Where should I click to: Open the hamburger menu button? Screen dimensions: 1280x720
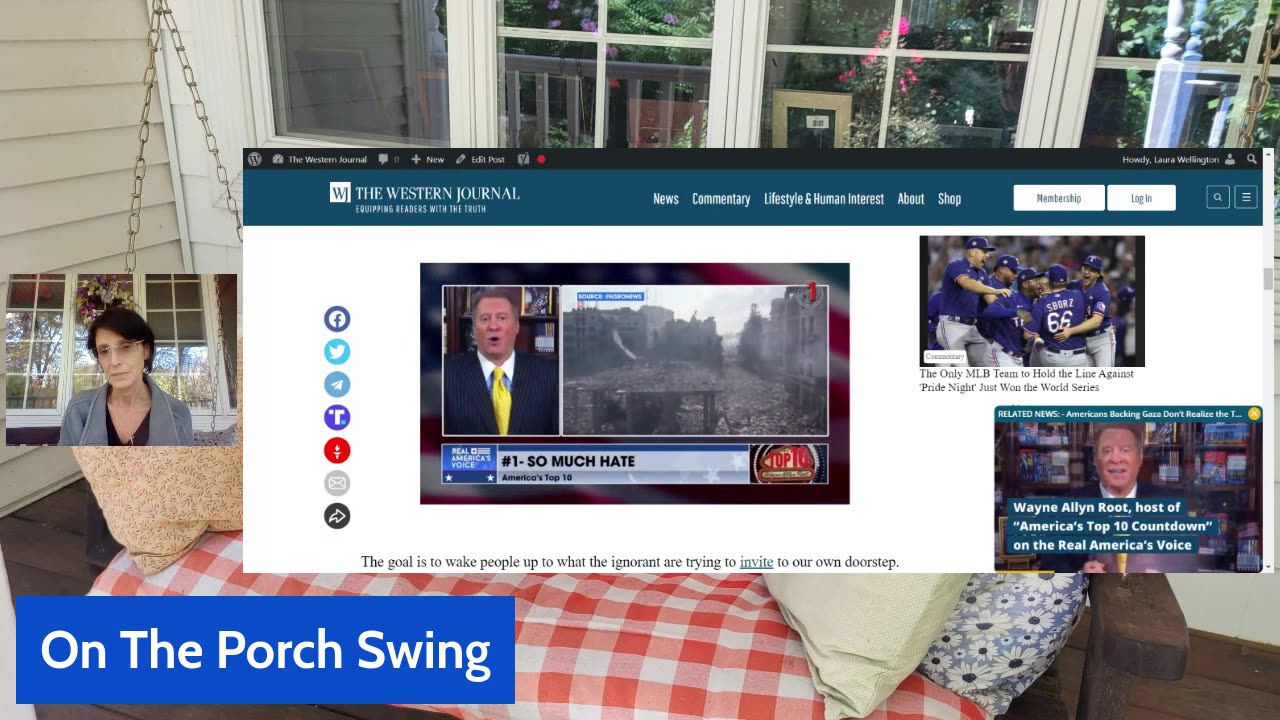pyautogui.click(x=1246, y=198)
